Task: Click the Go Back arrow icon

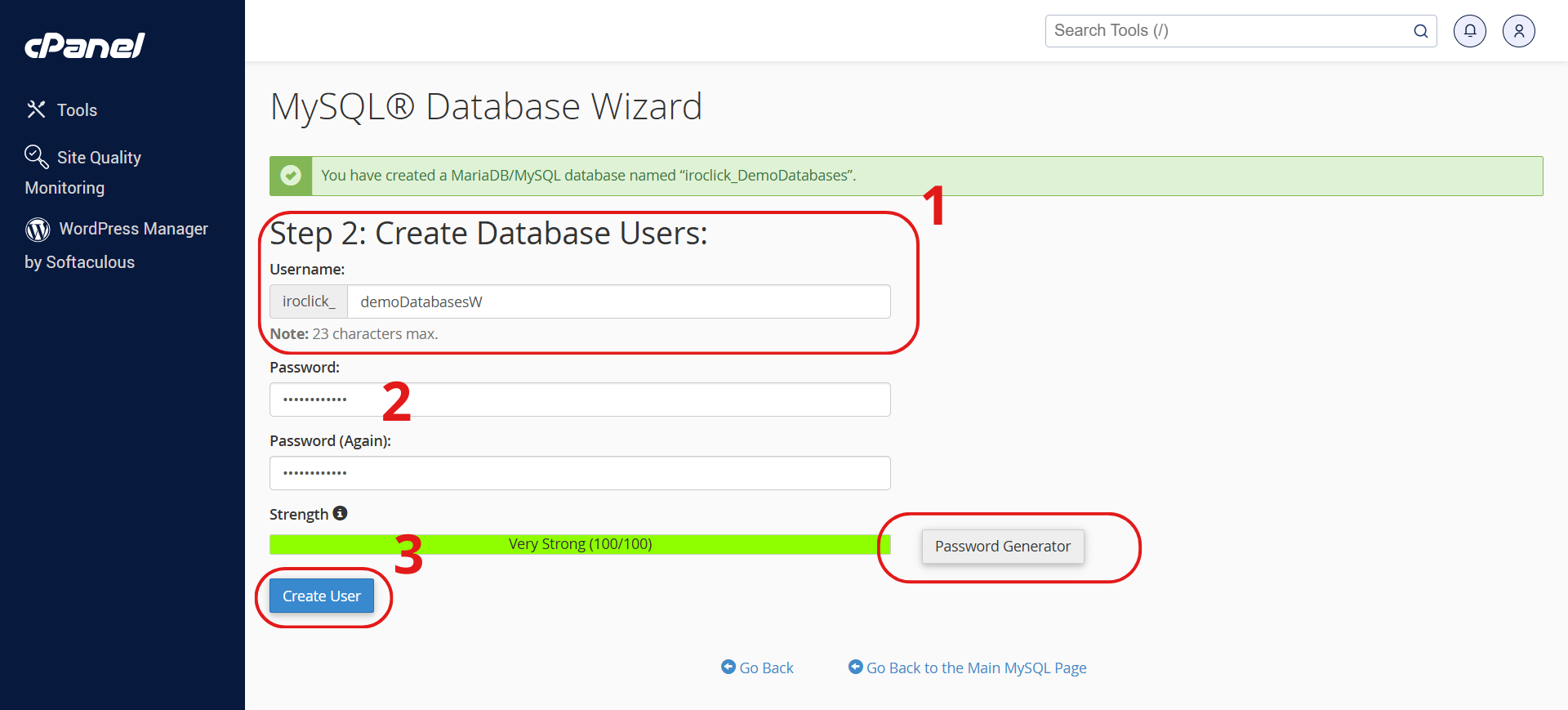Action: pos(728,667)
